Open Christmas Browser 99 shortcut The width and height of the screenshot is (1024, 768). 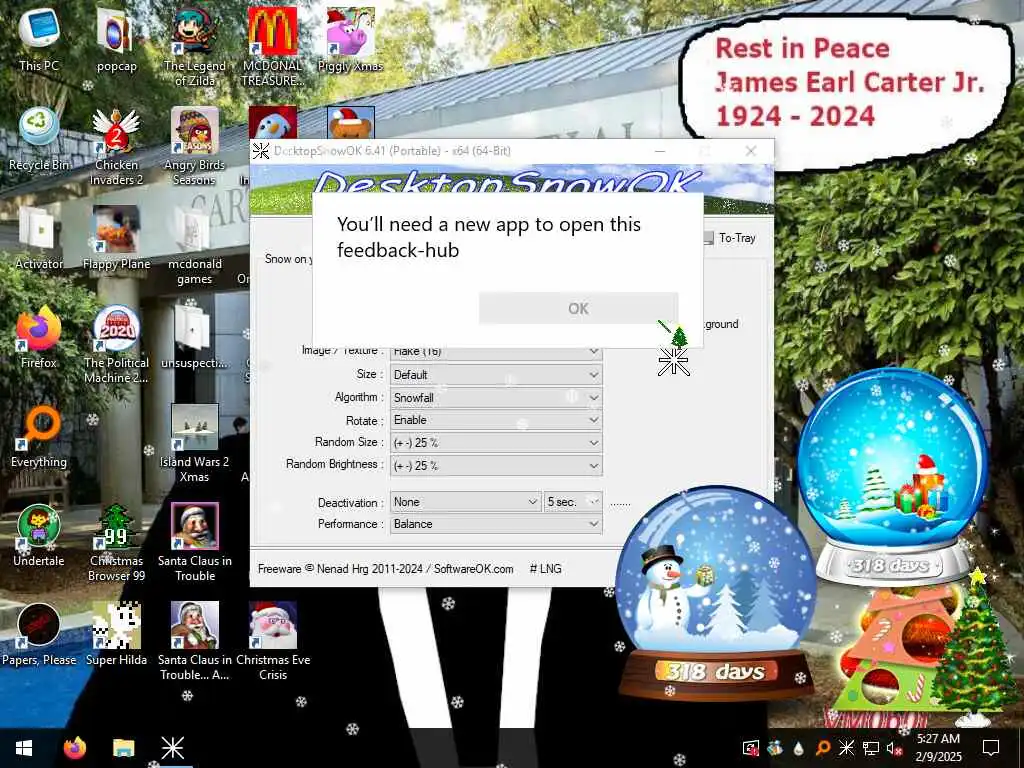116,542
